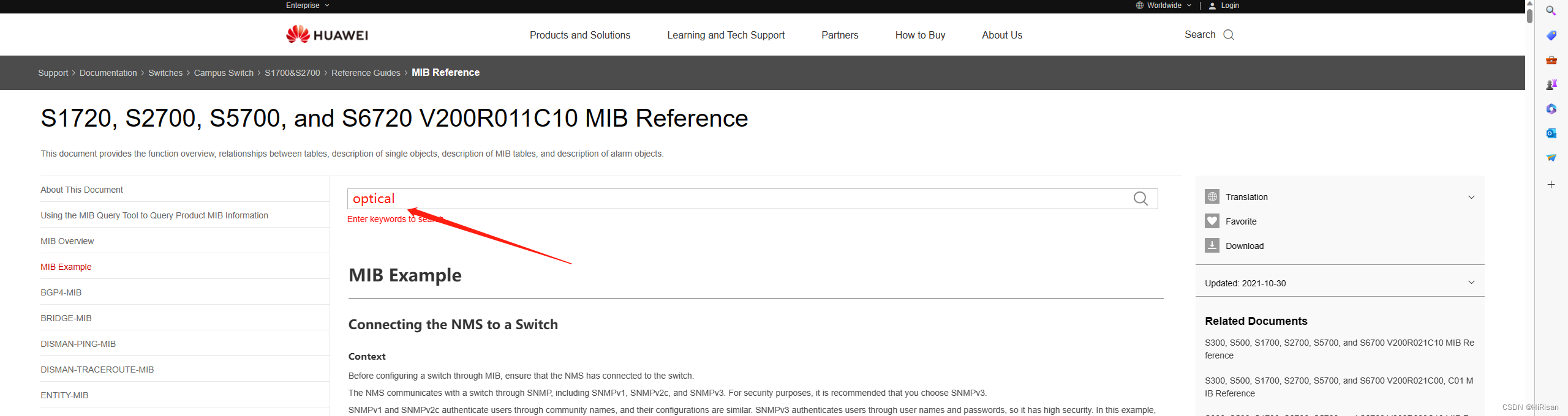1568x416 pixels.
Task: Open Using the MIB Query Tool section
Action: [x=154, y=215]
